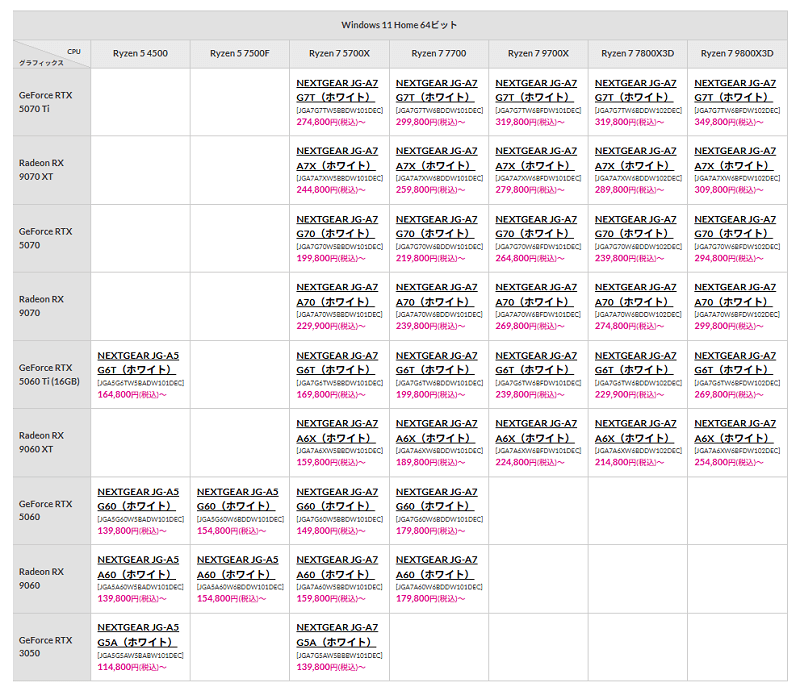
Task: Select JG-A7 G6T model for Ryzen 7 9700X
Action: coord(536,362)
